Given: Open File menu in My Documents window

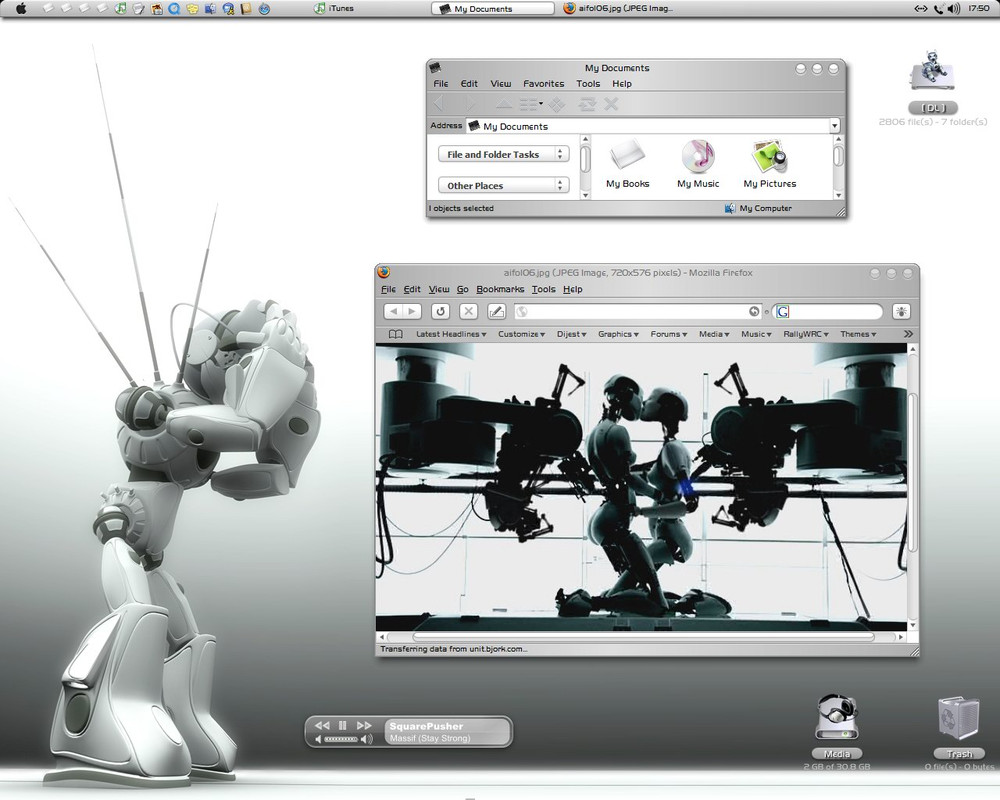Looking at the screenshot, I should click(441, 84).
